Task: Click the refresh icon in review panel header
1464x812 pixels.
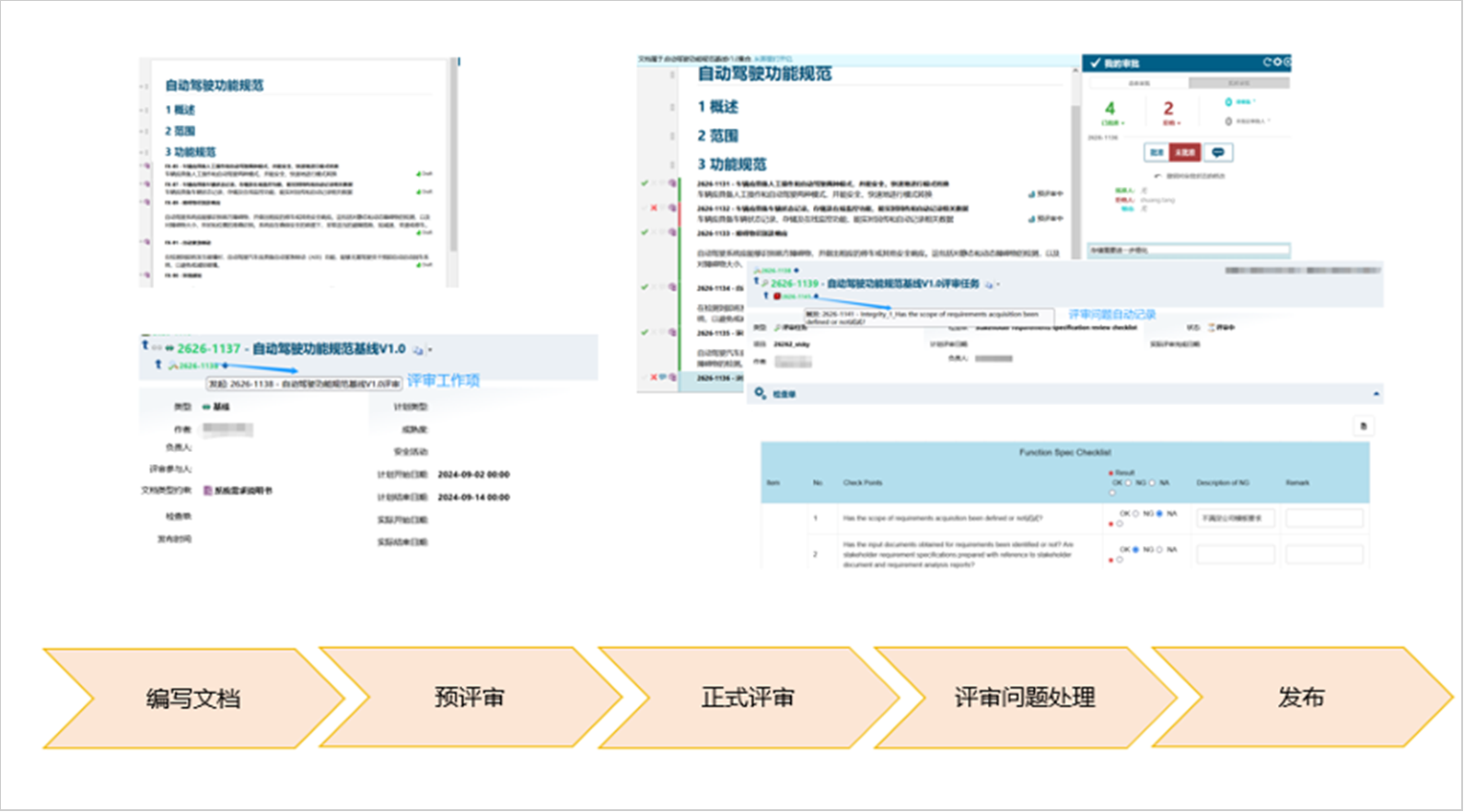Action: (x=1267, y=63)
